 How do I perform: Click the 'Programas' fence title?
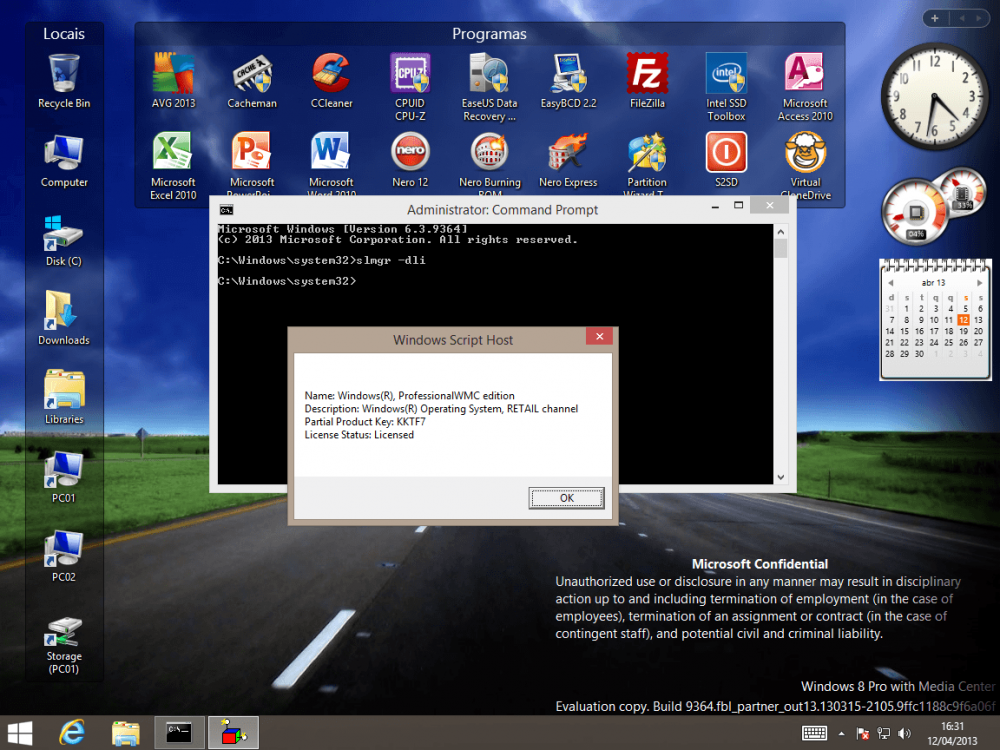(489, 34)
